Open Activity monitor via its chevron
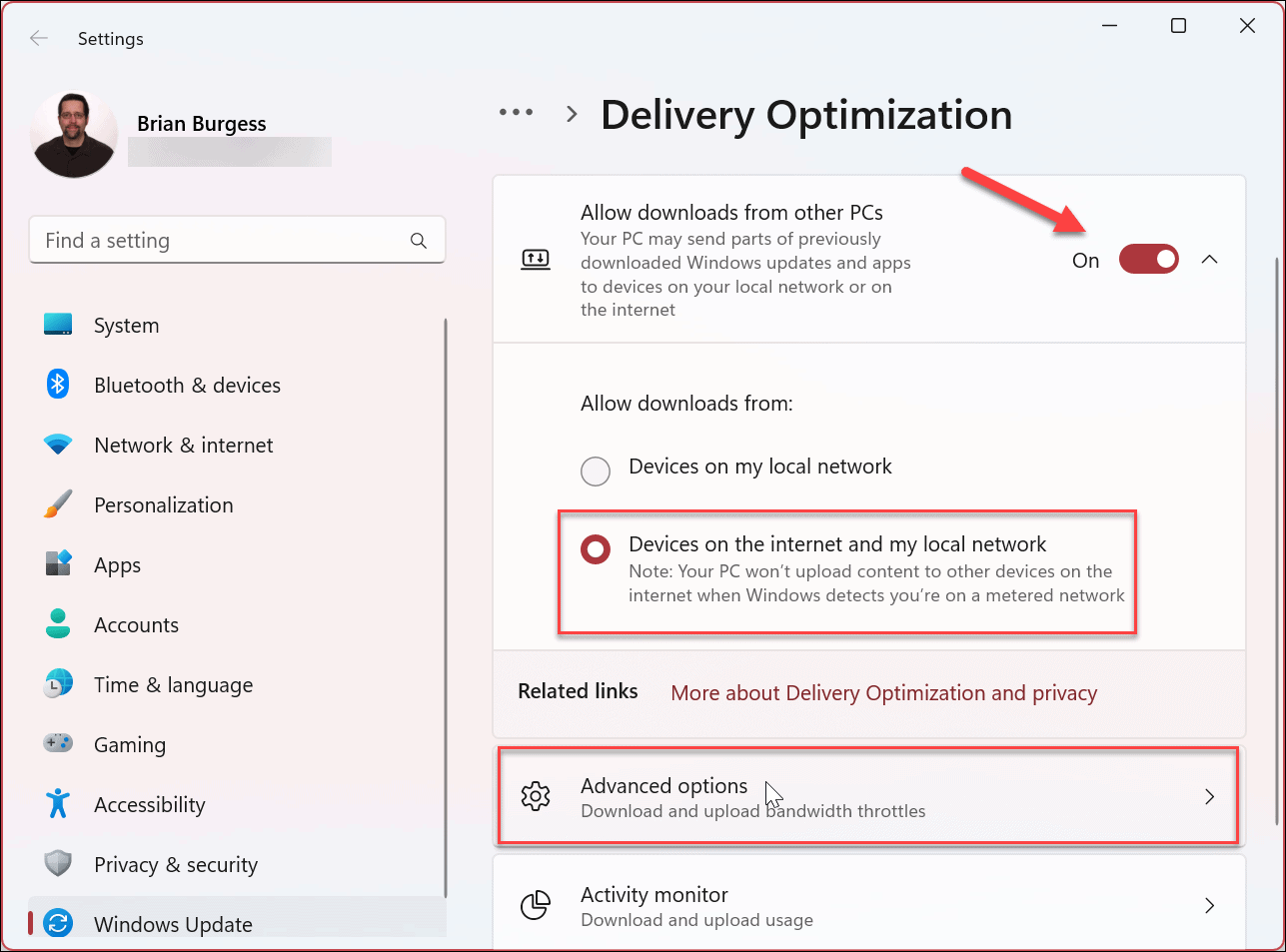This screenshot has height=952, width=1286. pyautogui.click(x=1209, y=905)
